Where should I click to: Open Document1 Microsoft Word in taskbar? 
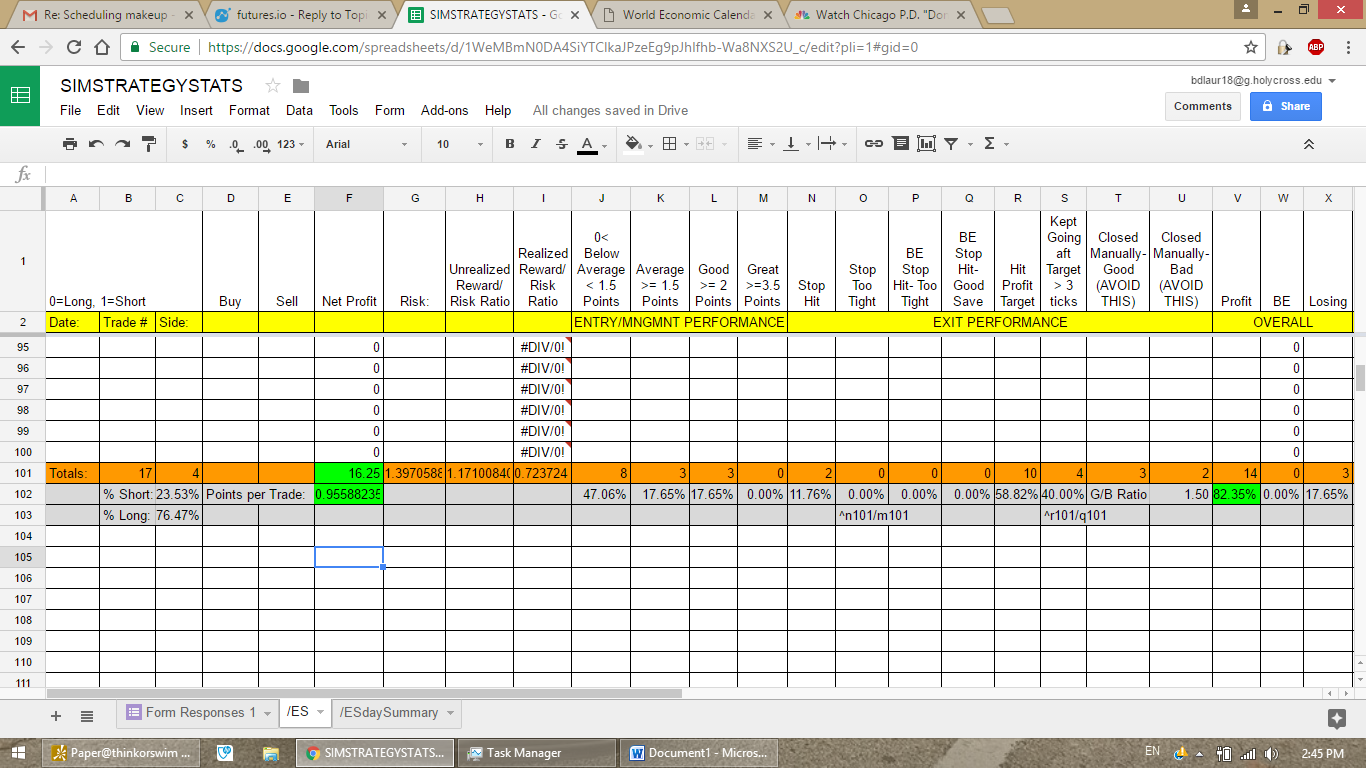699,753
